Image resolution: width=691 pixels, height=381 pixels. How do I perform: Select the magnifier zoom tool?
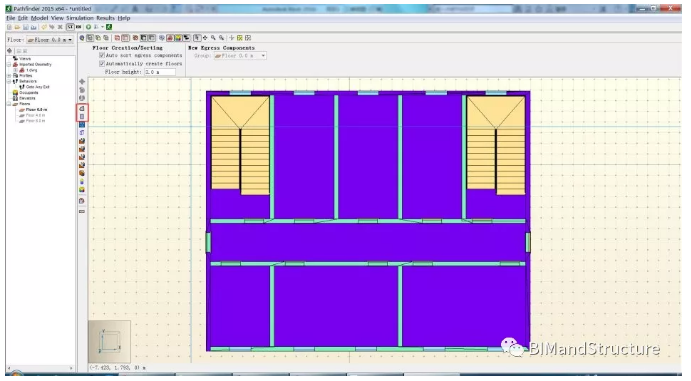(x=213, y=38)
